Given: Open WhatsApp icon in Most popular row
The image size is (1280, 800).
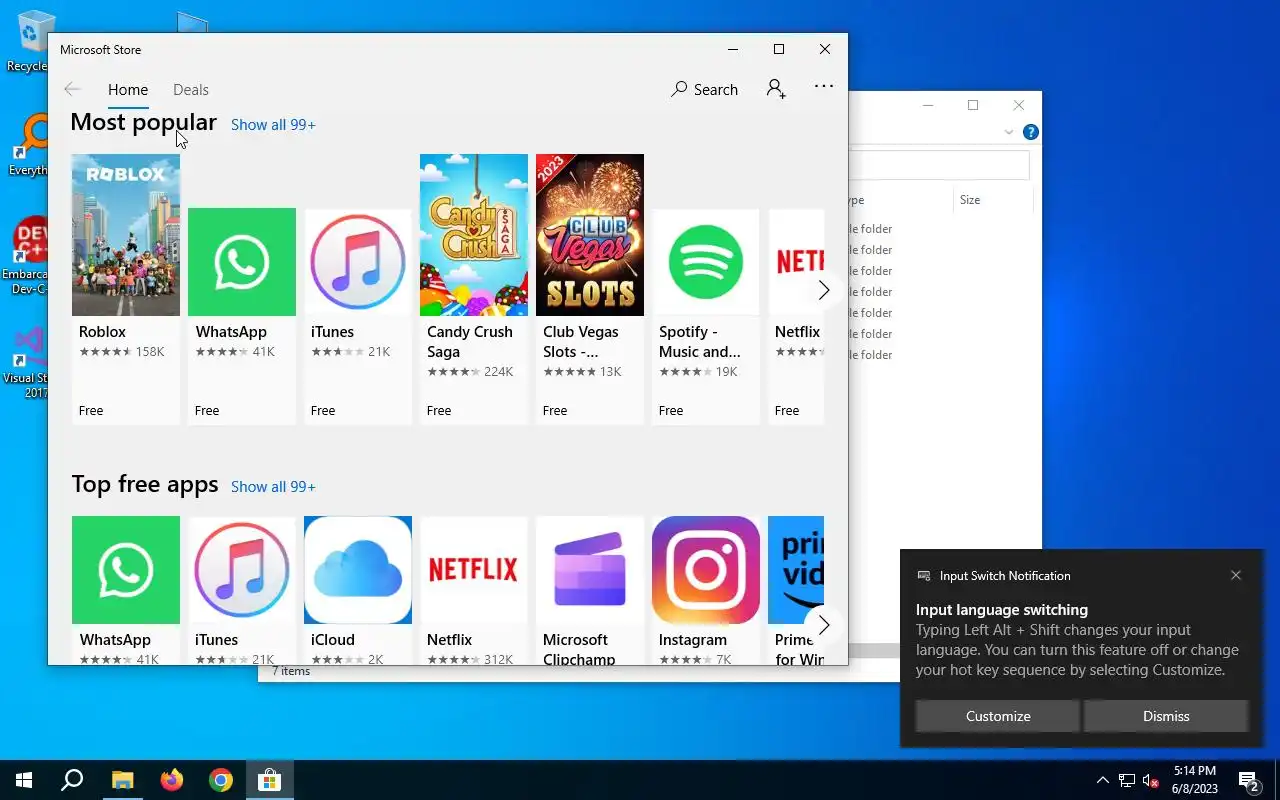Looking at the screenshot, I should 242,262.
